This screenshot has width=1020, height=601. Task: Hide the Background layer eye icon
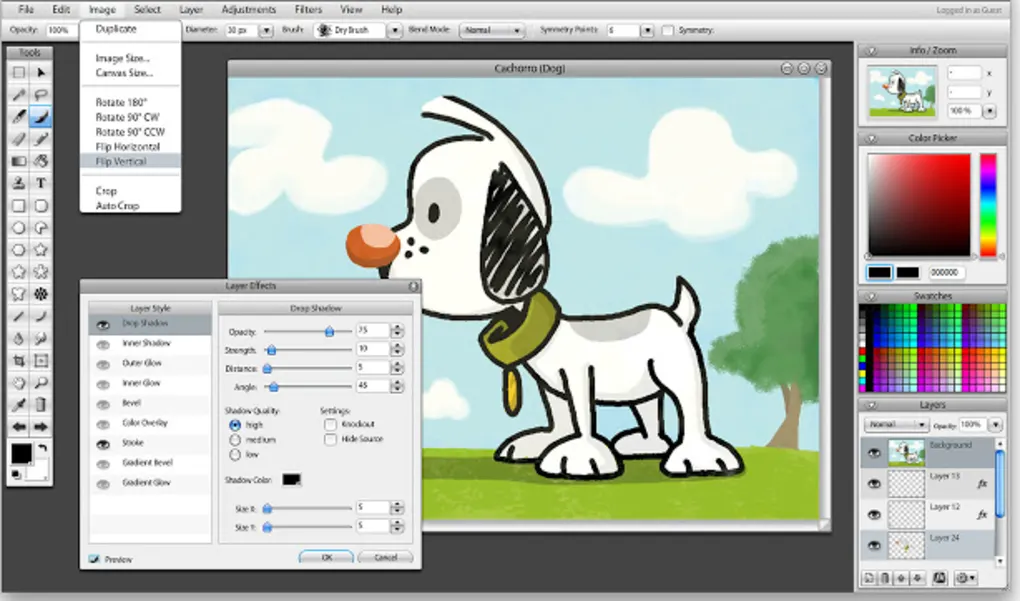pos(874,453)
